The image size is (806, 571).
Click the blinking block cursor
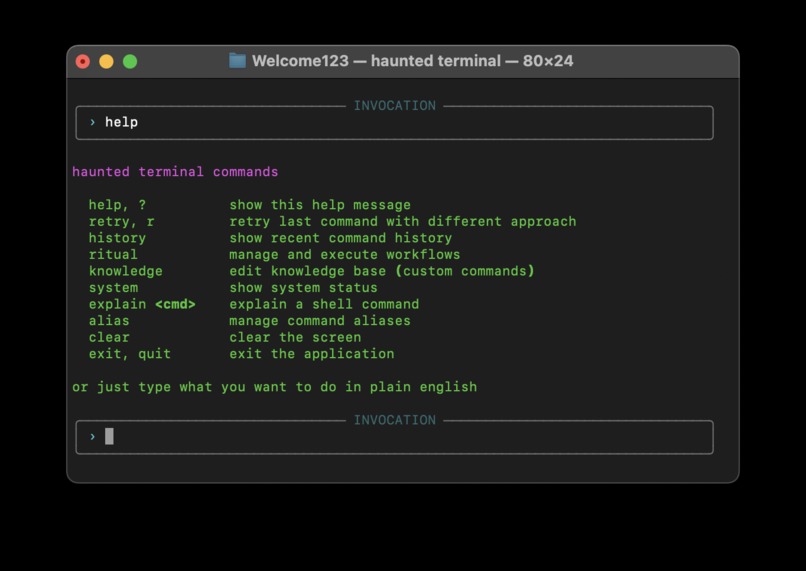tap(109, 436)
